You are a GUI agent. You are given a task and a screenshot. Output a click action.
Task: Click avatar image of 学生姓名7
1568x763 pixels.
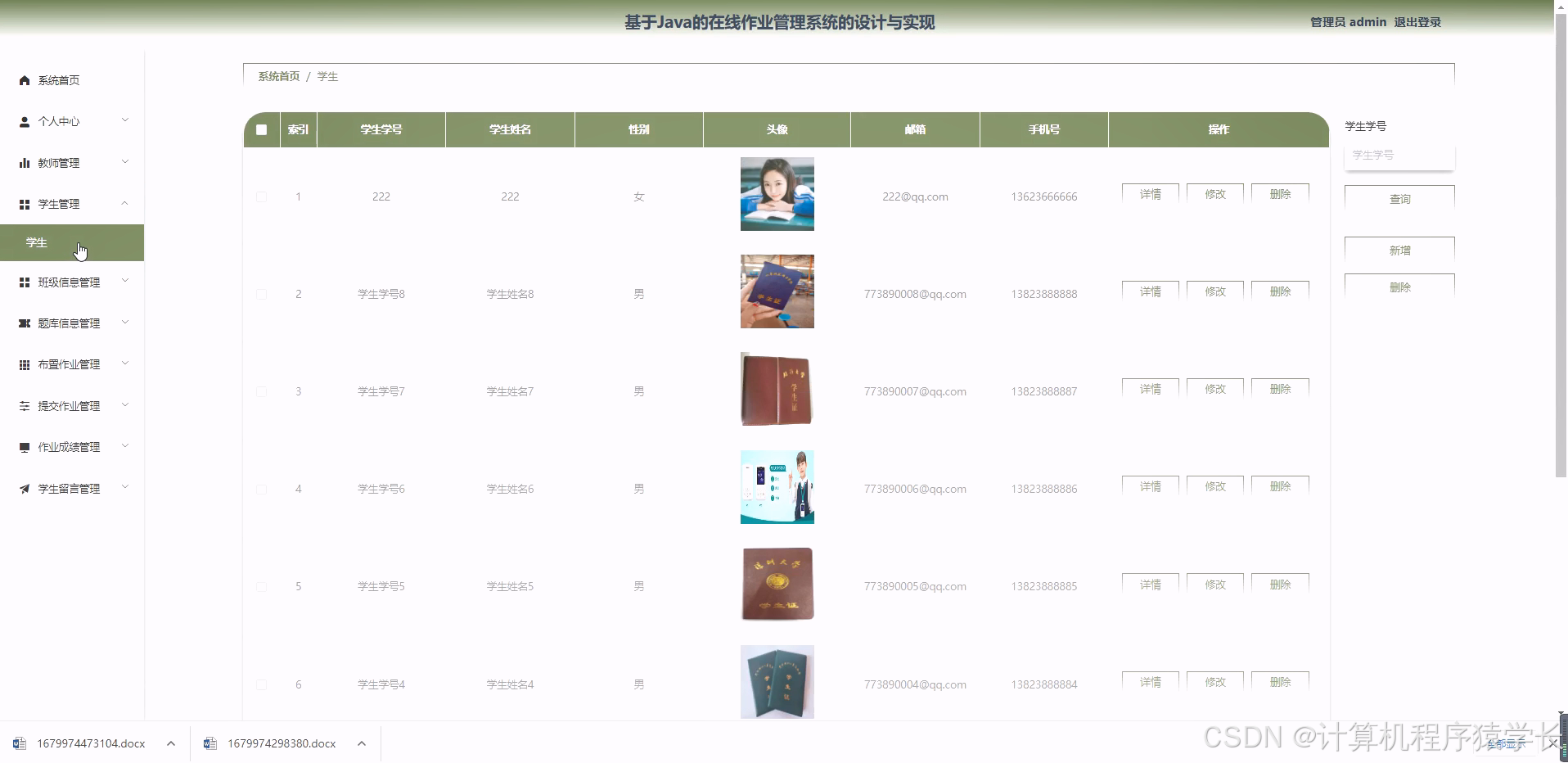click(x=777, y=389)
